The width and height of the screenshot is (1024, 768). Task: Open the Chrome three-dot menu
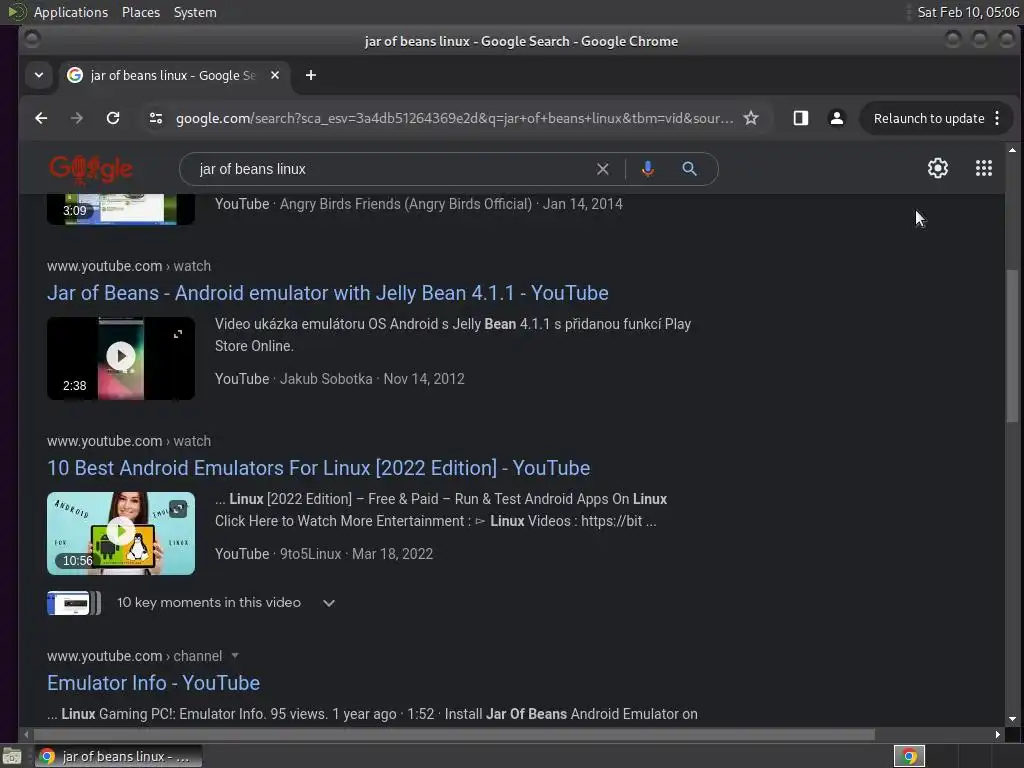coord(997,118)
